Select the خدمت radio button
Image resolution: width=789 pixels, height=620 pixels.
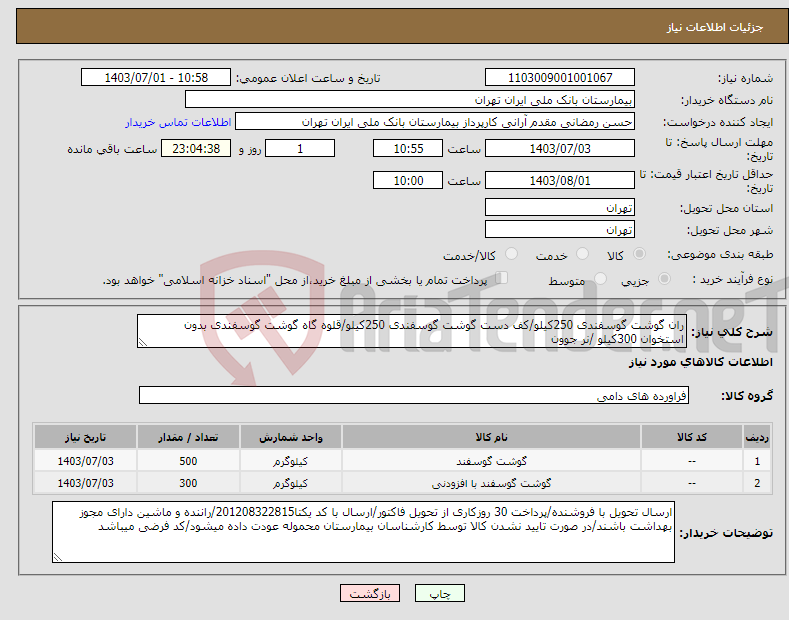pyautogui.click(x=582, y=254)
